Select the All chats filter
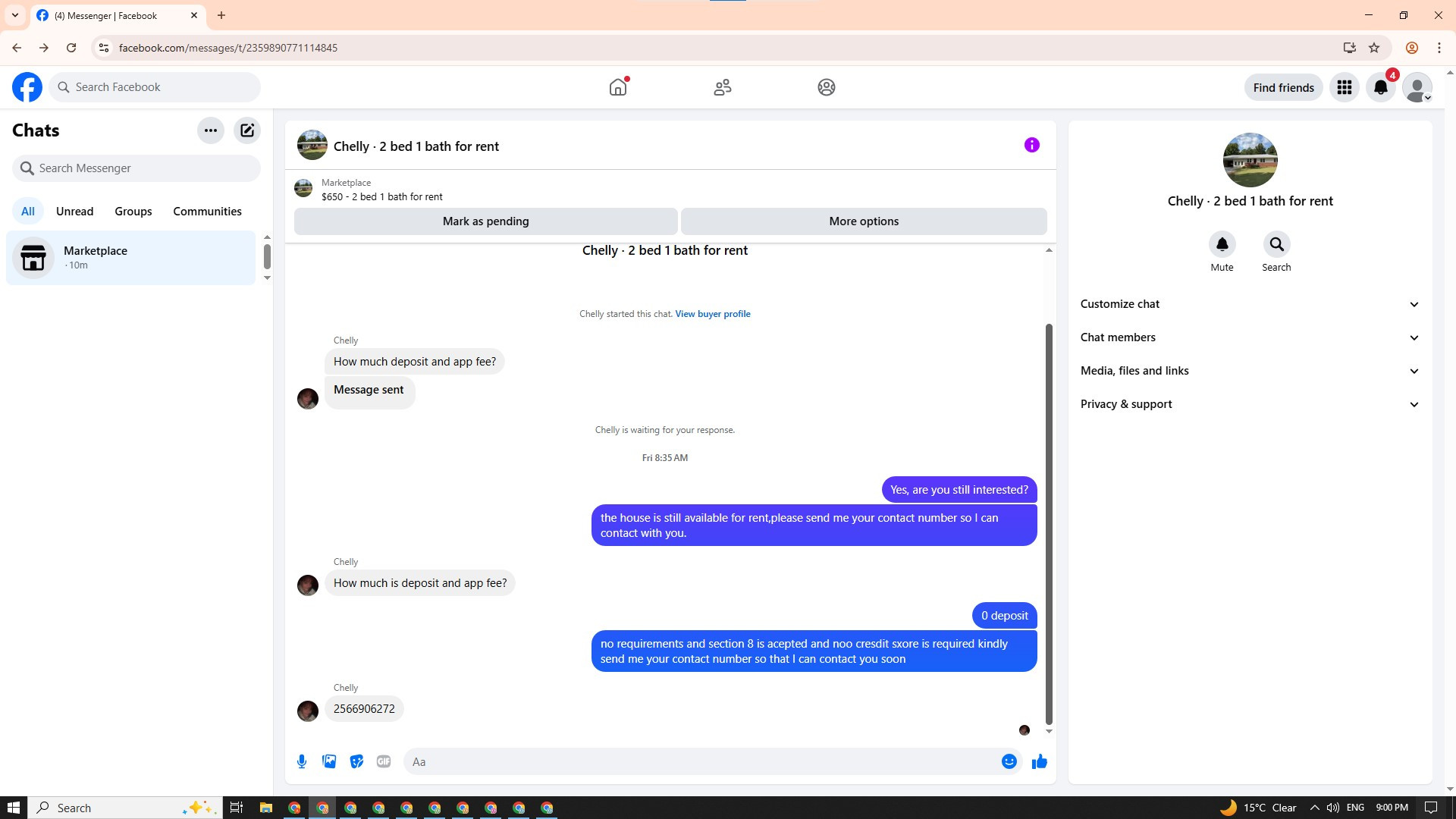1456x819 pixels. [28, 212]
